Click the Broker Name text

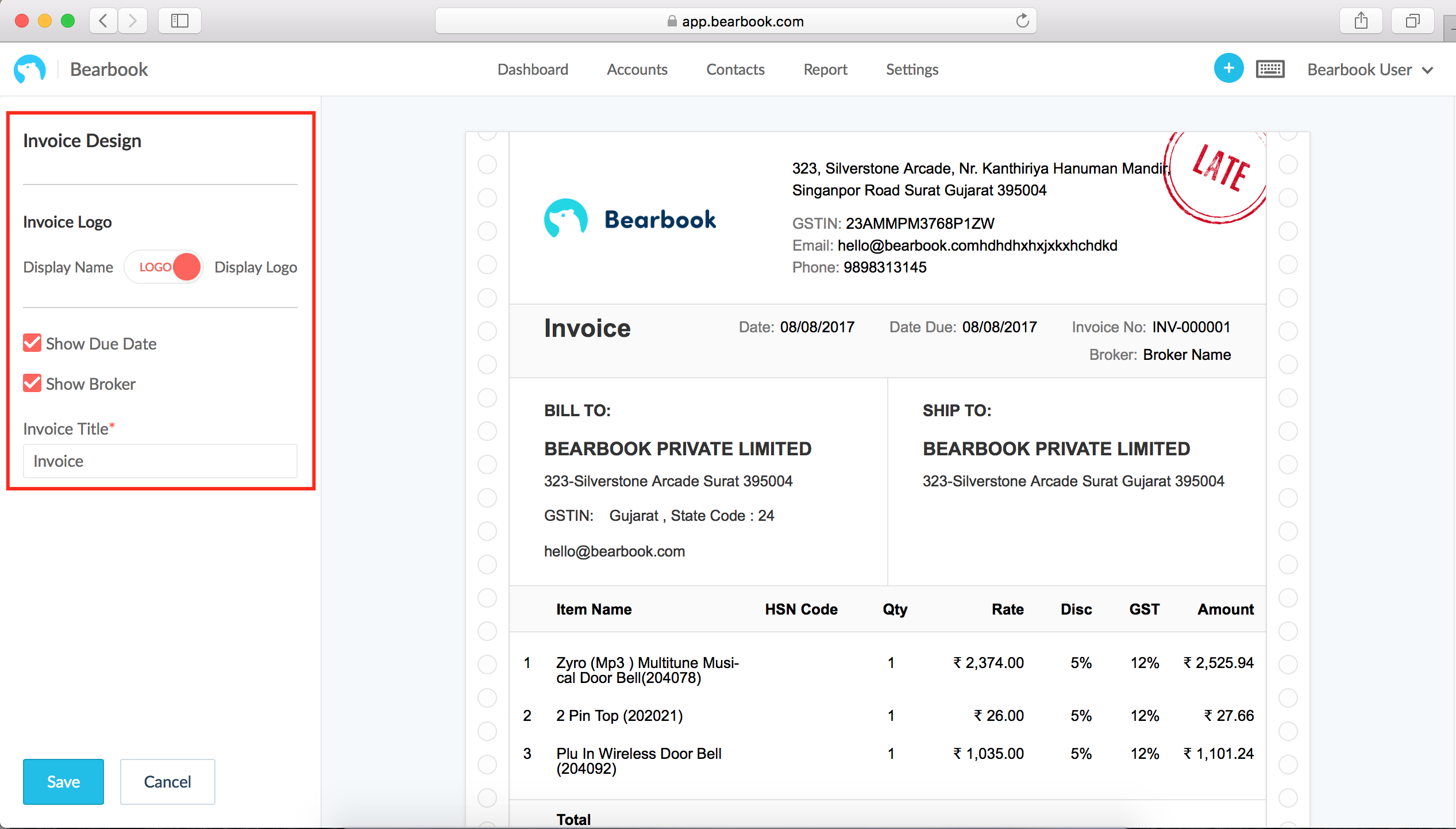[x=1187, y=355]
